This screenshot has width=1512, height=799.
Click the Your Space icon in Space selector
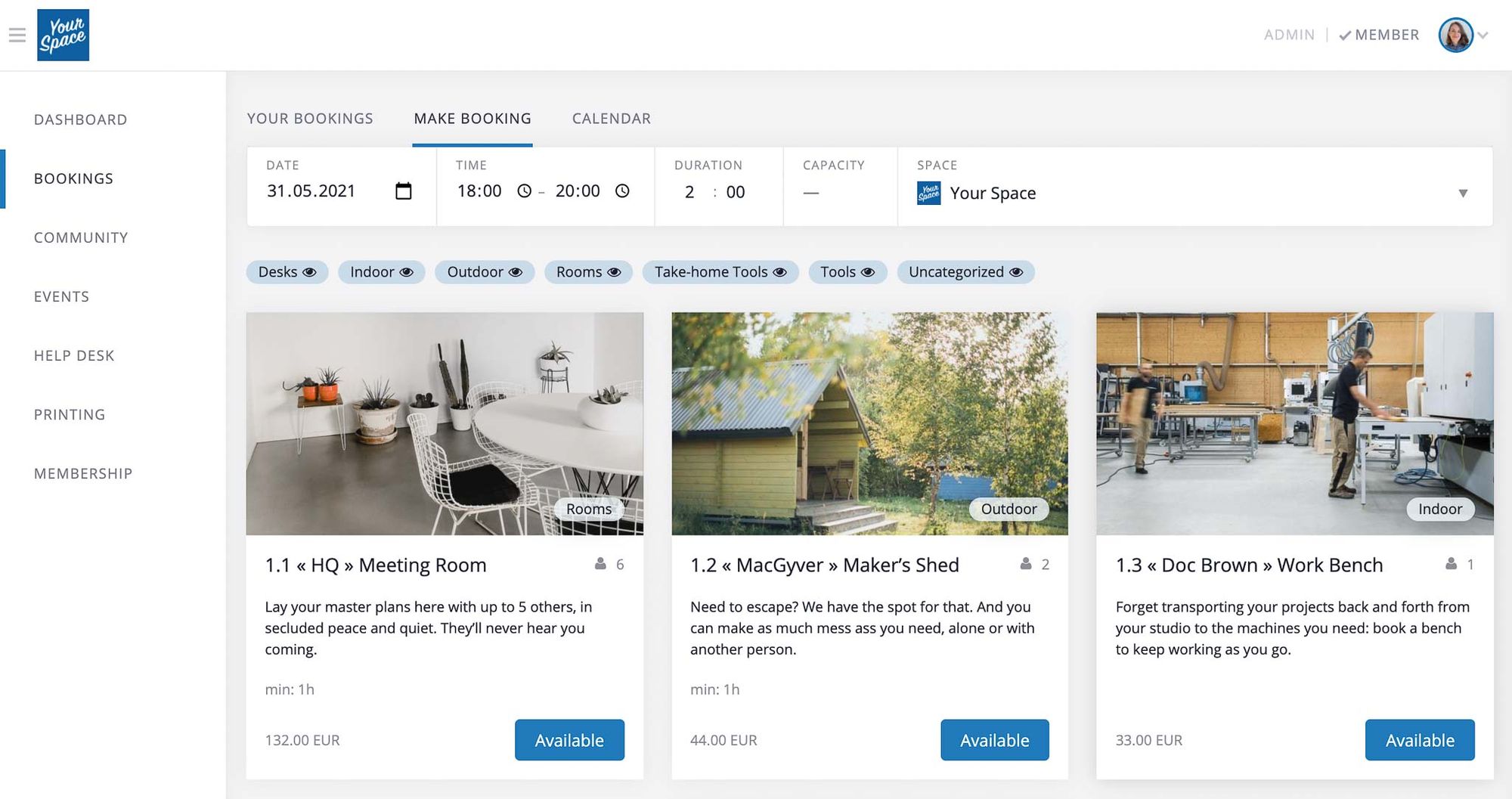928,193
